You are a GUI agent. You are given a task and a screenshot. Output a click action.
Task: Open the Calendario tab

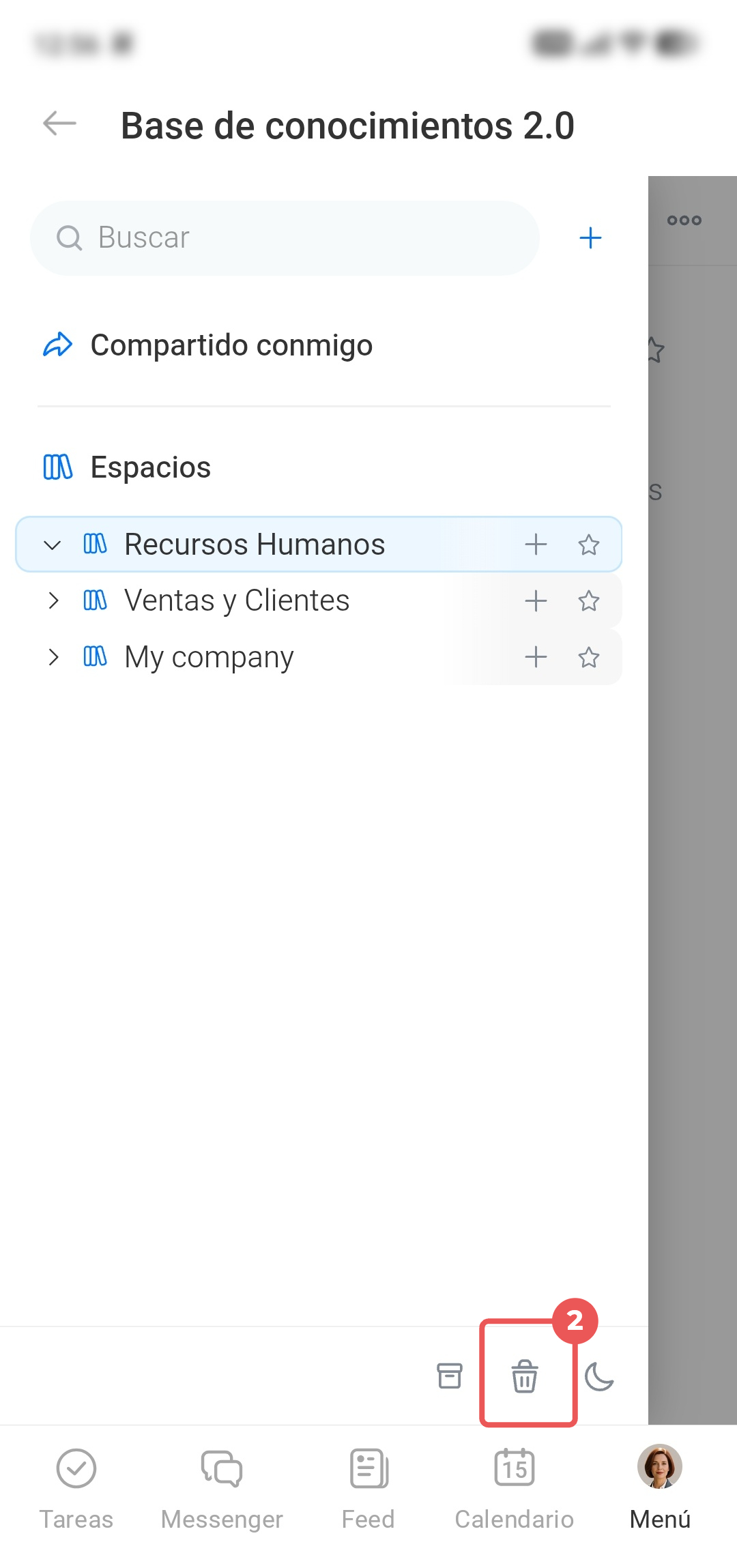[x=515, y=1489]
